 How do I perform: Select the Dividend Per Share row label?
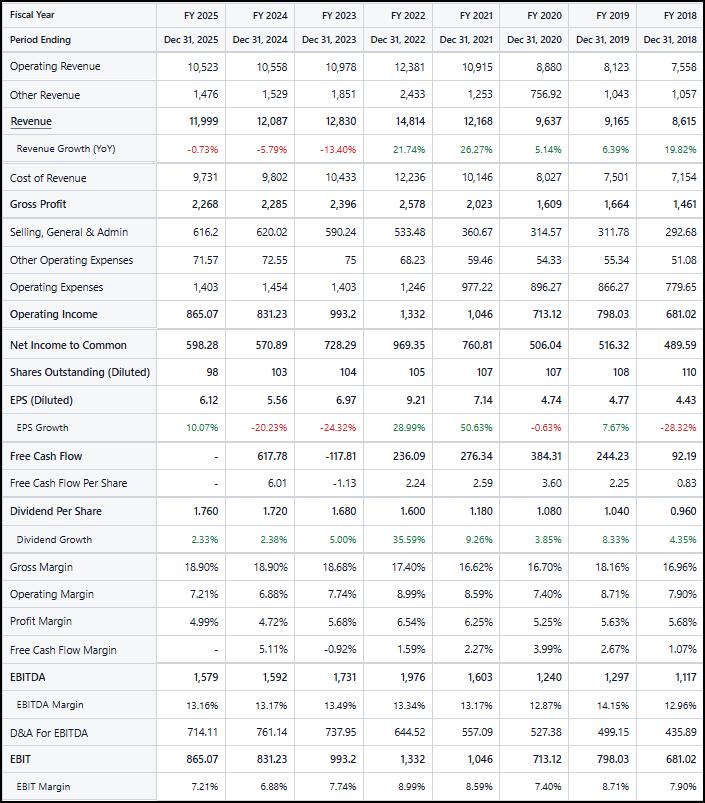point(55,511)
